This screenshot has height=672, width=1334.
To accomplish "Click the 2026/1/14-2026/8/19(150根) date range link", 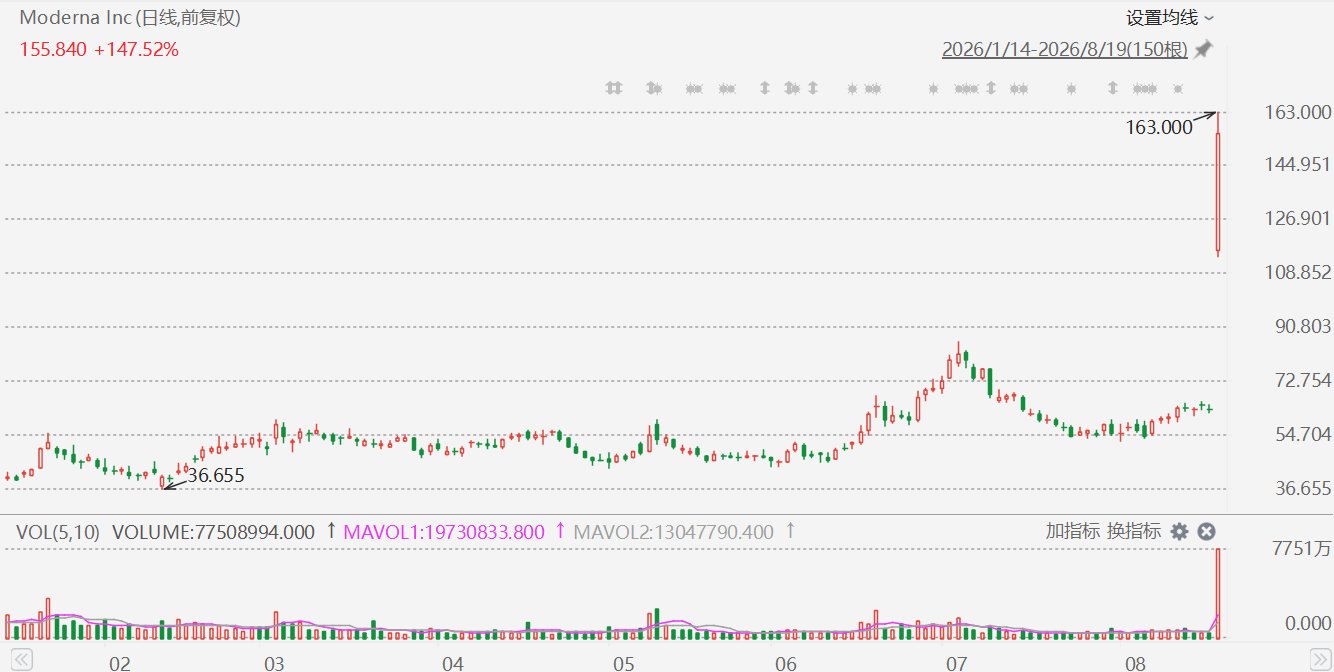I will (1065, 50).
